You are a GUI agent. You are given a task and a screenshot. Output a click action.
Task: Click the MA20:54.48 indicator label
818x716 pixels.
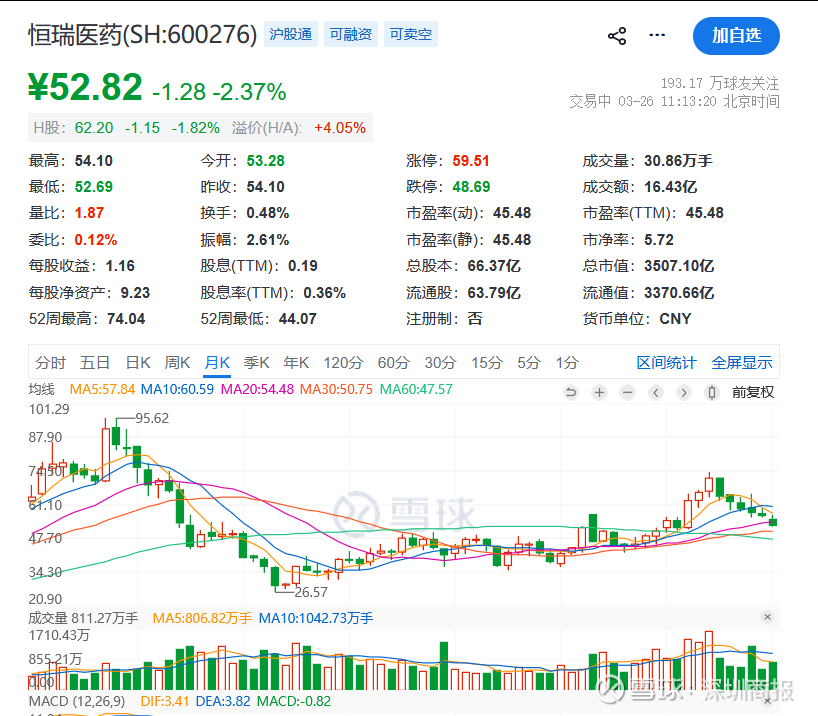(257, 389)
